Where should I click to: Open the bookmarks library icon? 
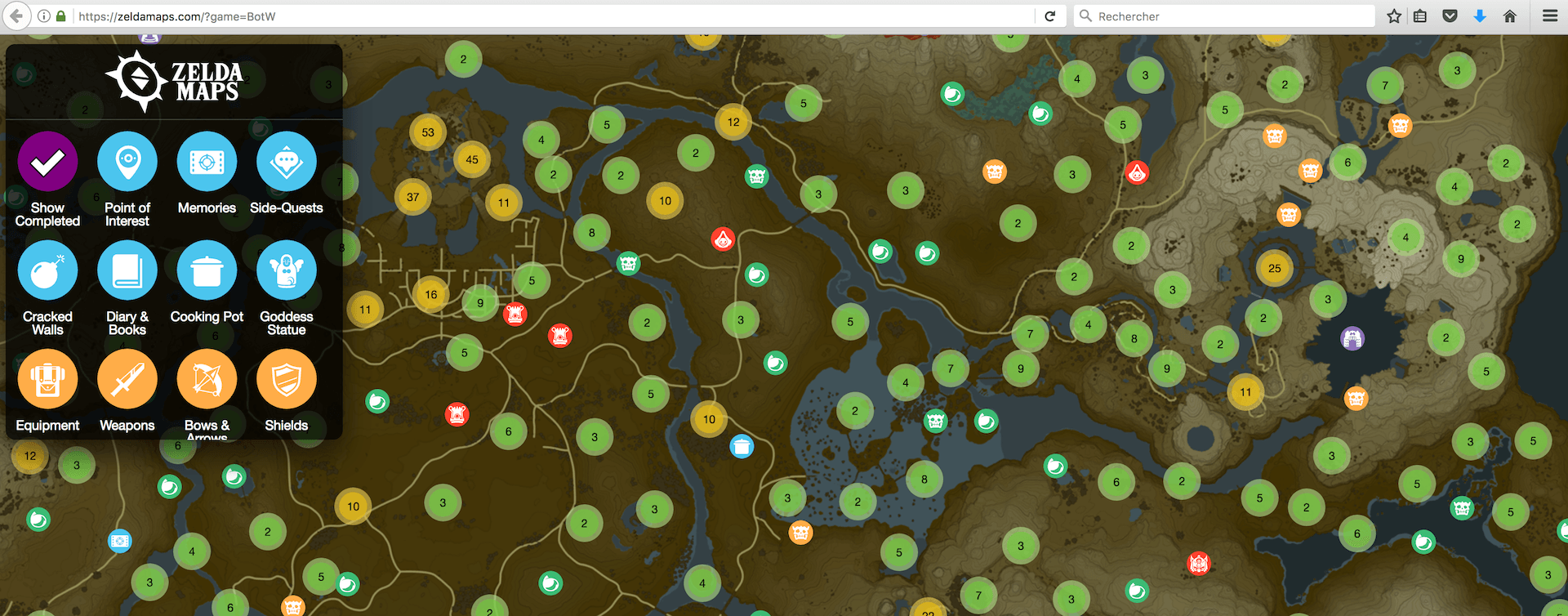pos(1421,16)
